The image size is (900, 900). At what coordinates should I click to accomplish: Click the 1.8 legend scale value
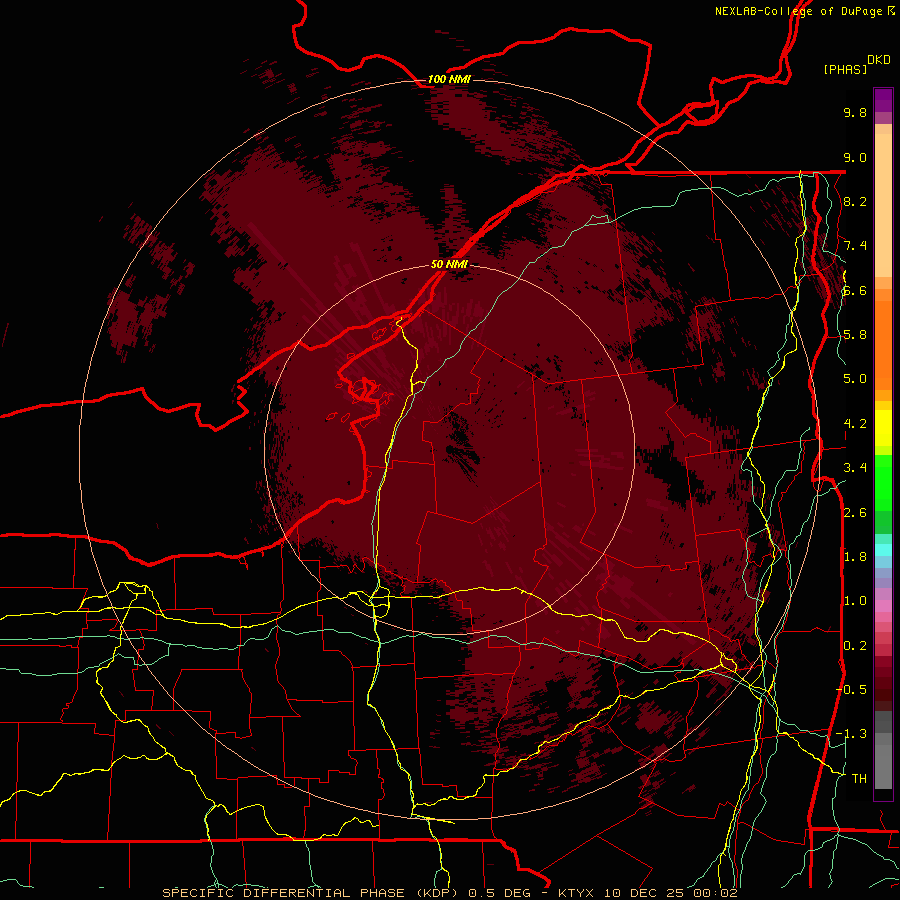point(855,557)
